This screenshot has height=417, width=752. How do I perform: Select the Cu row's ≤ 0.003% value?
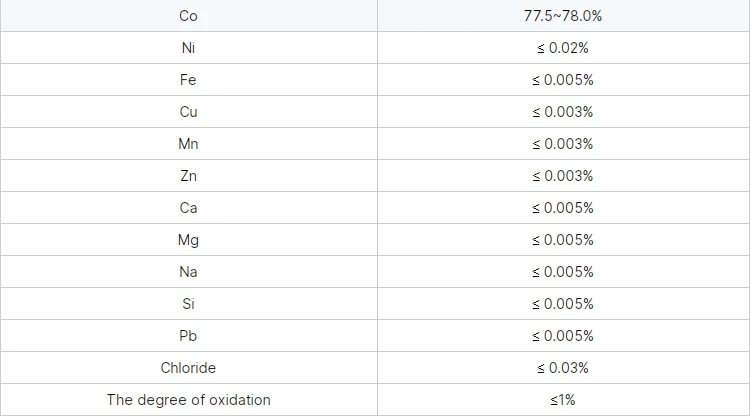[x=563, y=112]
